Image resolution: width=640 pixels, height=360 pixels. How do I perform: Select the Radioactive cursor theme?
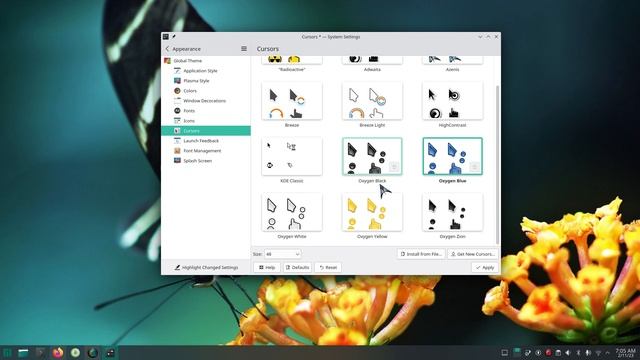click(x=292, y=60)
